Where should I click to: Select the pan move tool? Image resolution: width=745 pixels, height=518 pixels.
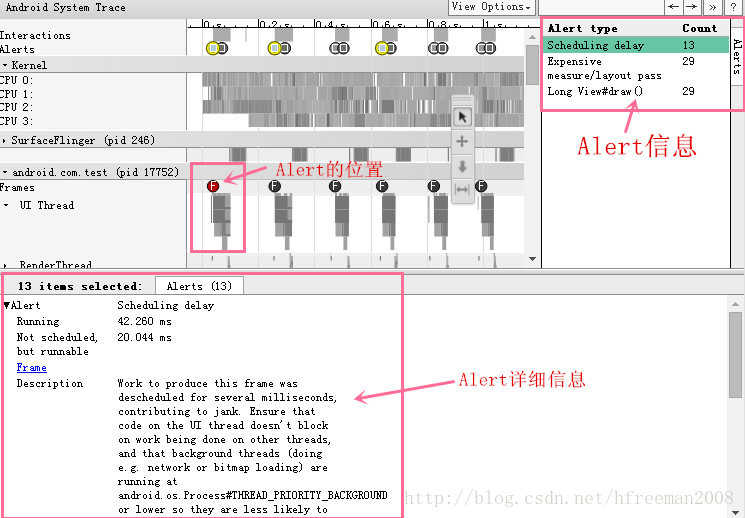point(462,141)
